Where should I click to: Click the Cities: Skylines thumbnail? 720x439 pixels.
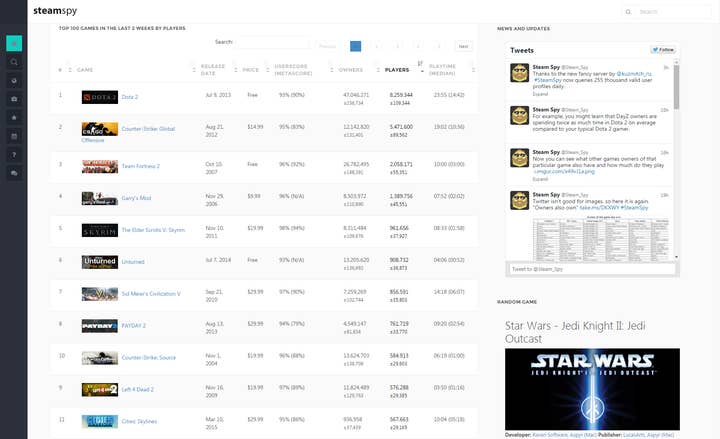tap(100, 422)
